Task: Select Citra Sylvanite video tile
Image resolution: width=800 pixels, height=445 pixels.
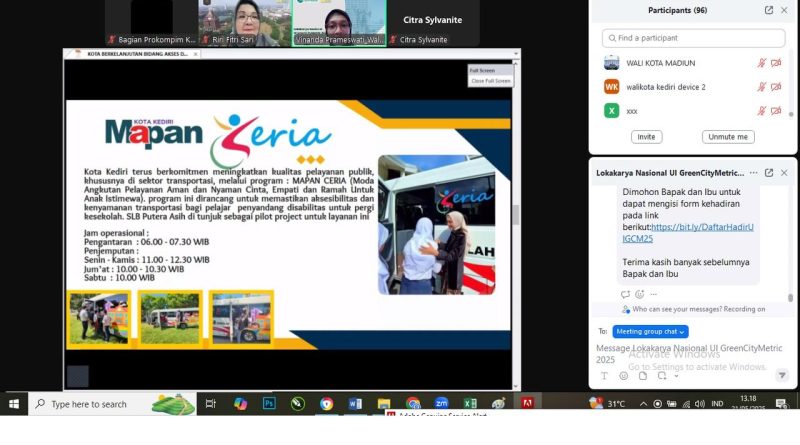Action: point(433,23)
